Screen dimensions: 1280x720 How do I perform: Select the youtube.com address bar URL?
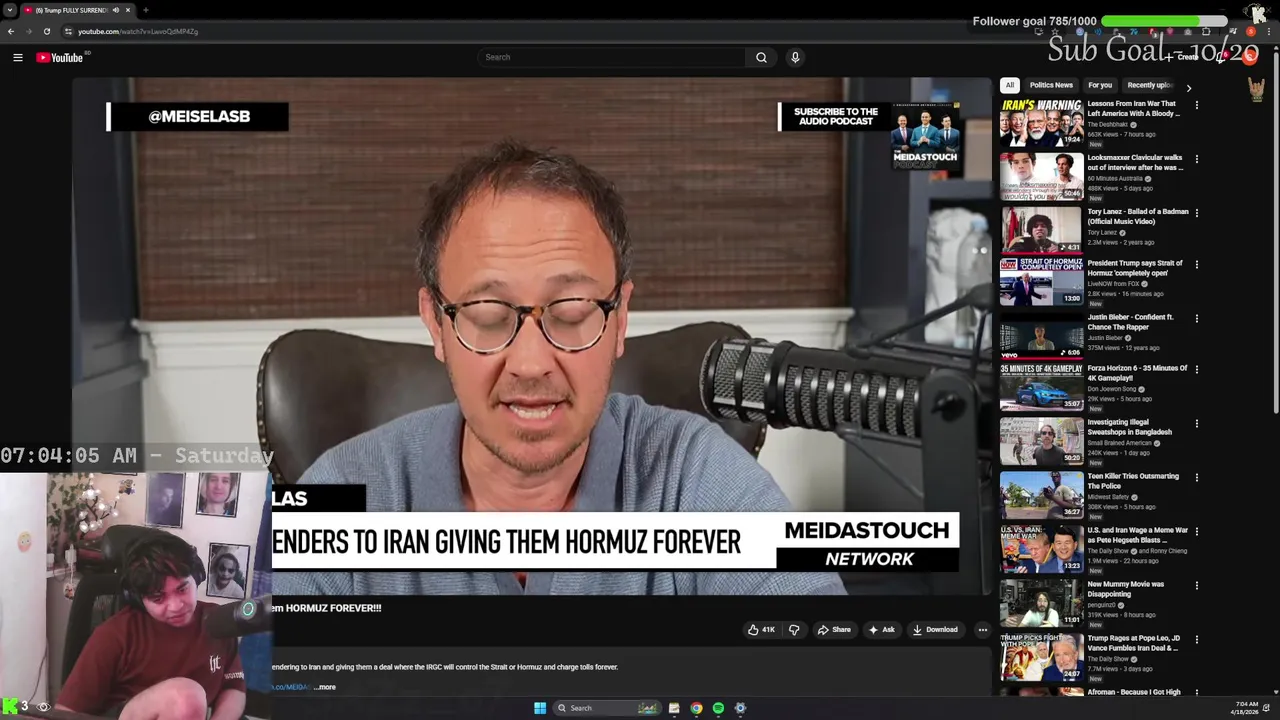coord(138,31)
